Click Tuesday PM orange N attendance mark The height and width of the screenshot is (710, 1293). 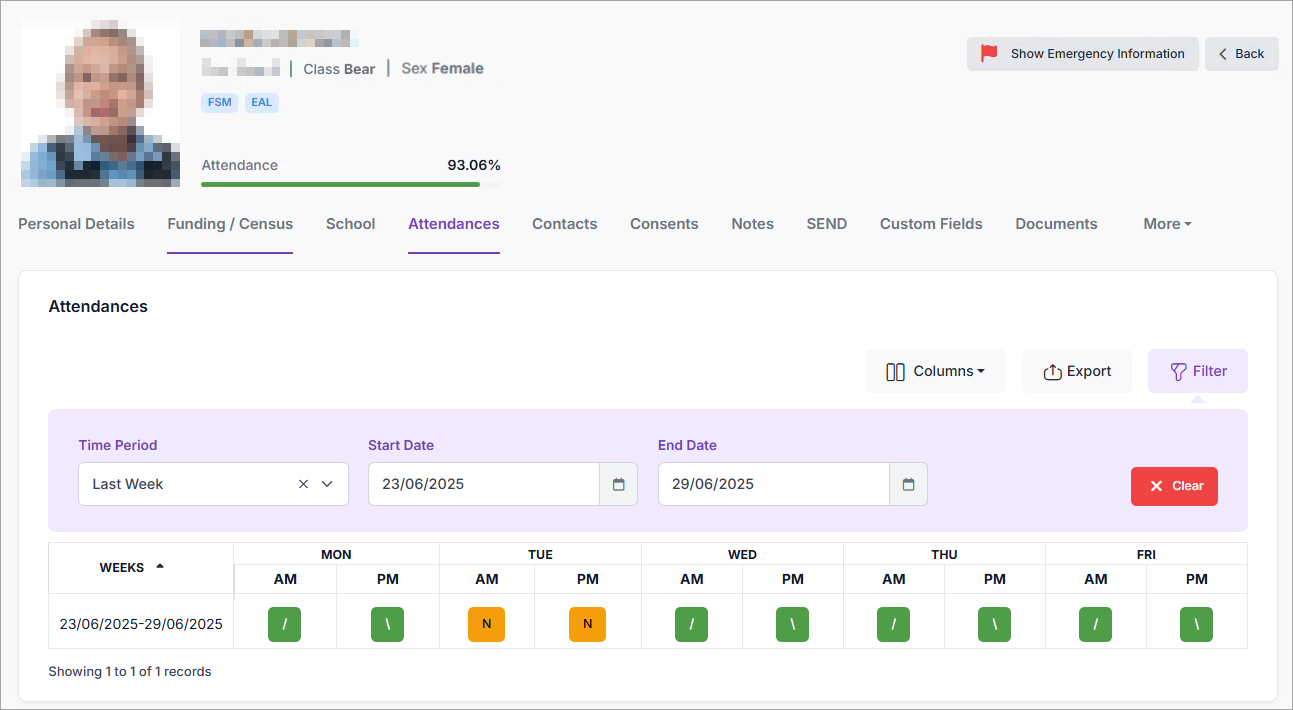(x=587, y=624)
